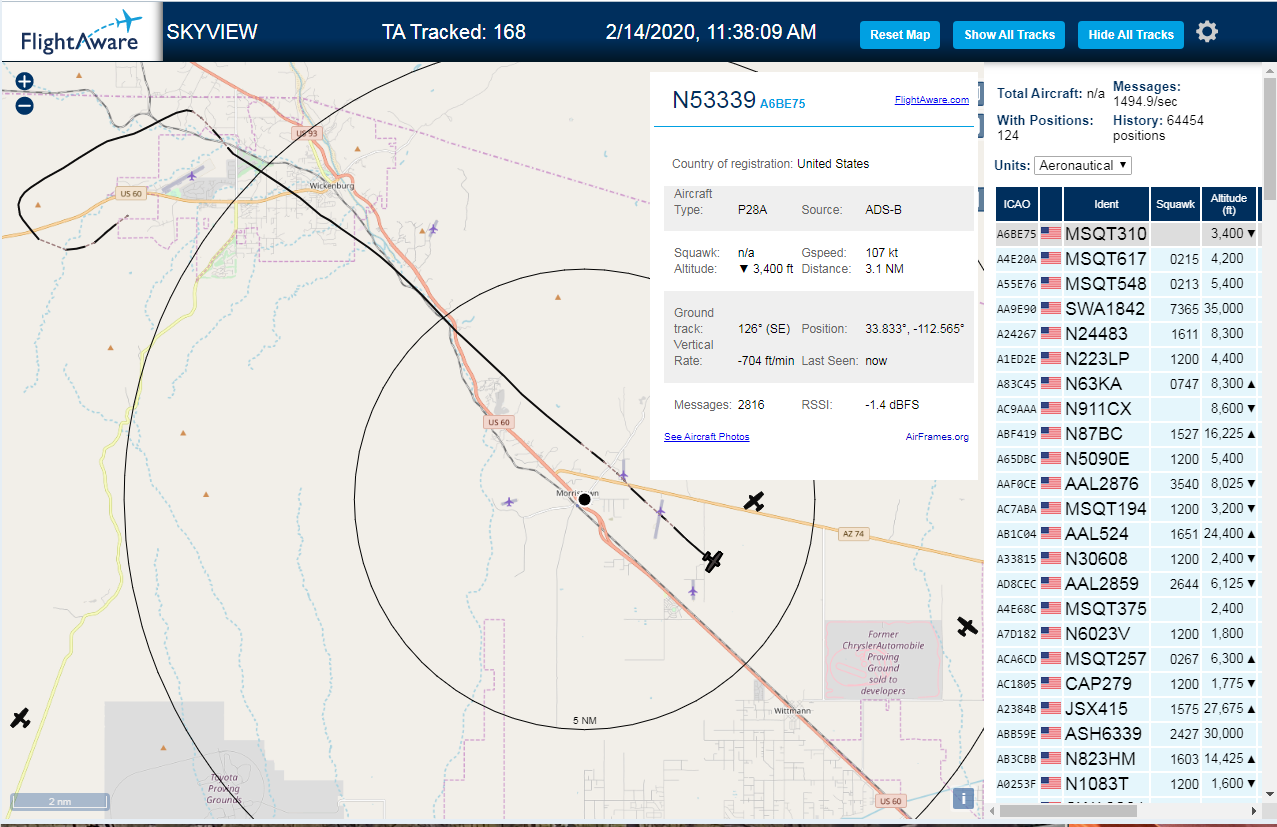Open the AirFrames.org link
The height and width of the screenshot is (827, 1277).
click(x=937, y=437)
